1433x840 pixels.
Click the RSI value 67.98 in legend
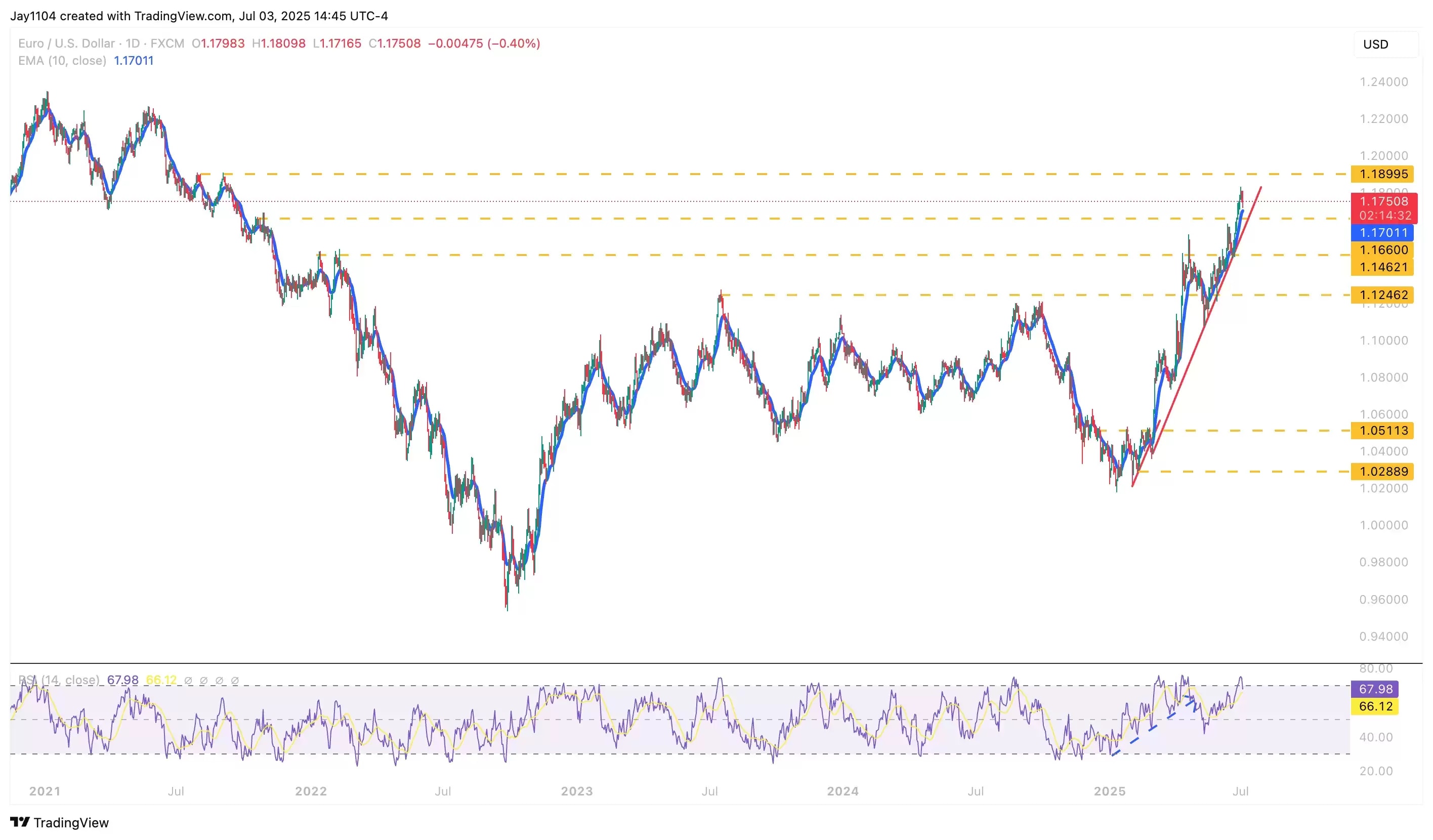click(123, 680)
